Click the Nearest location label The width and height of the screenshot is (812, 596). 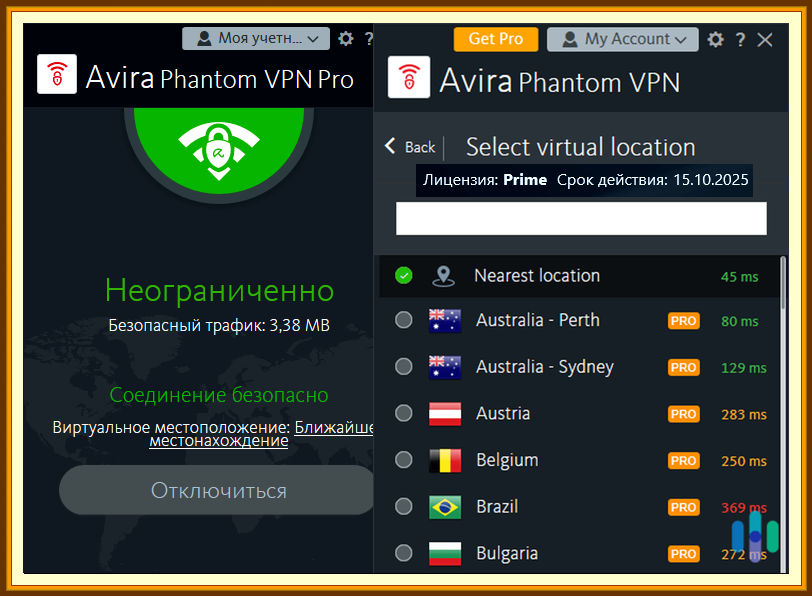point(537,276)
